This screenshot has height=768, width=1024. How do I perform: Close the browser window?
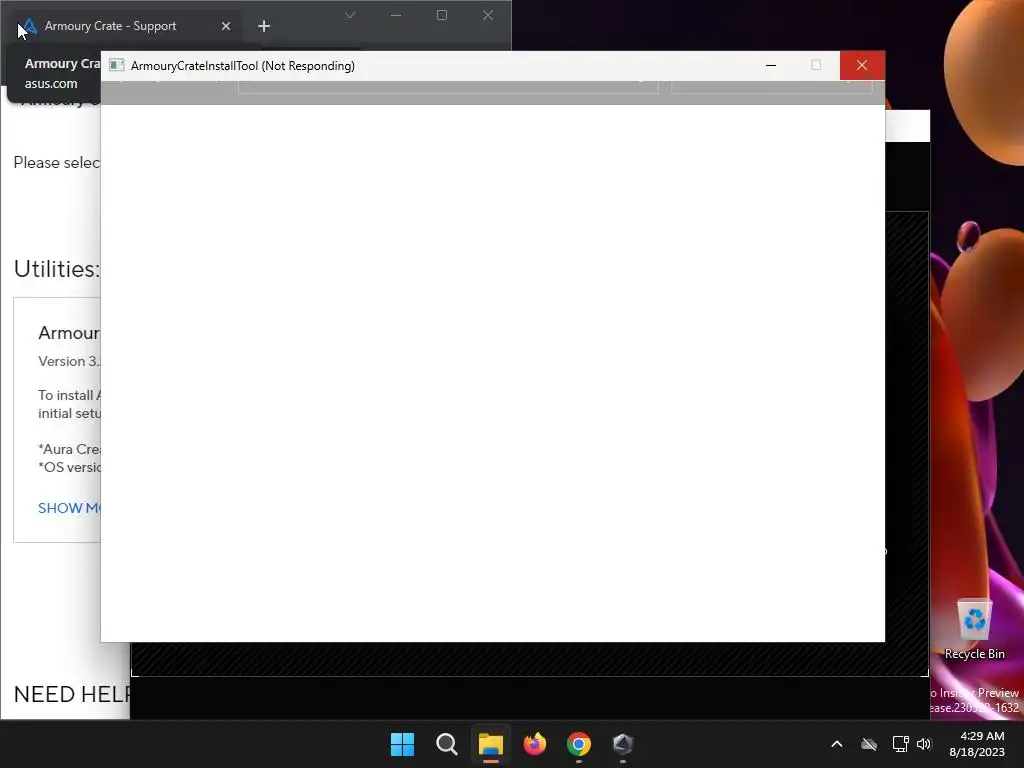click(488, 15)
